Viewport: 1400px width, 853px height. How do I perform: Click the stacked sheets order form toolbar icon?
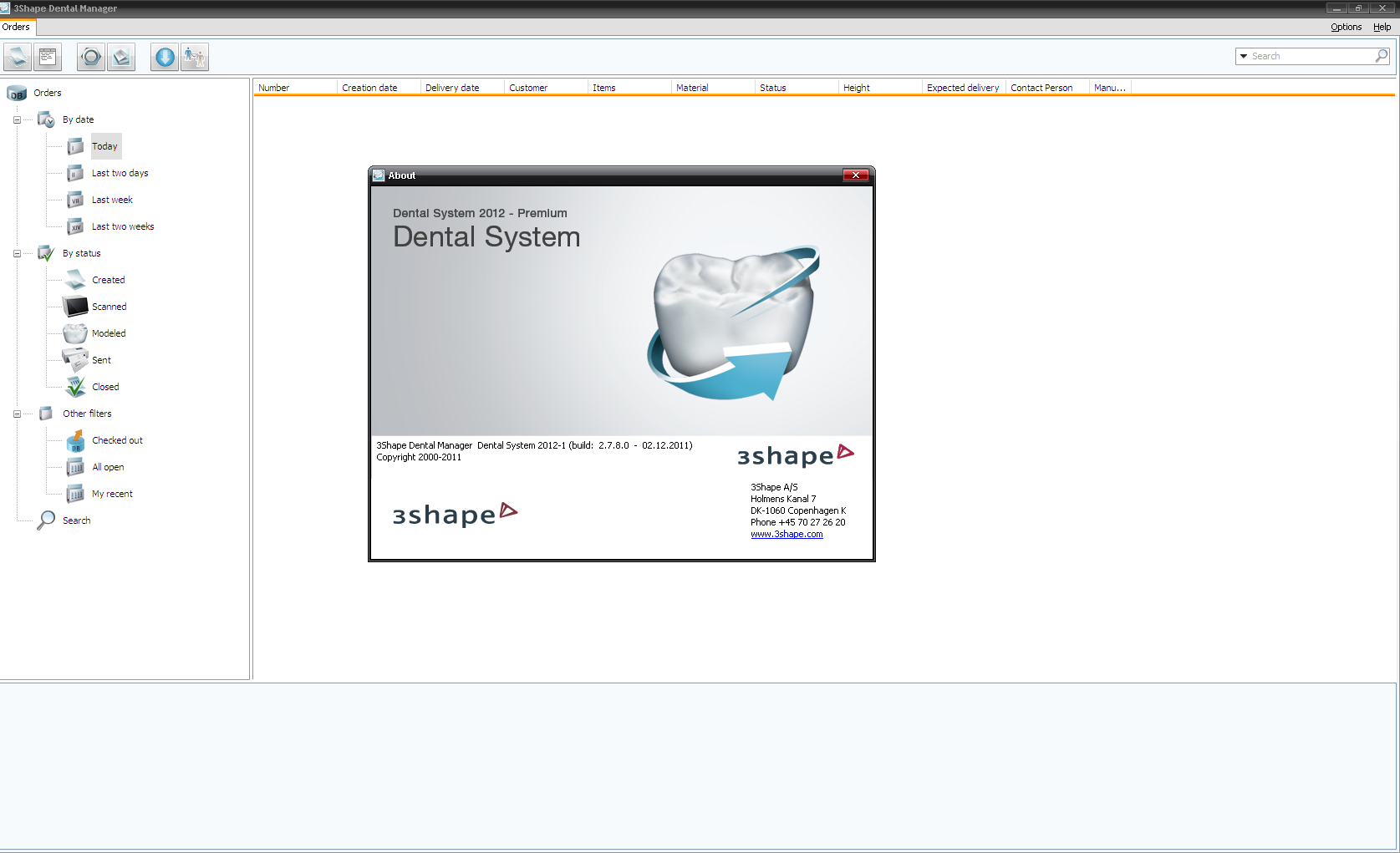pos(18,57)
